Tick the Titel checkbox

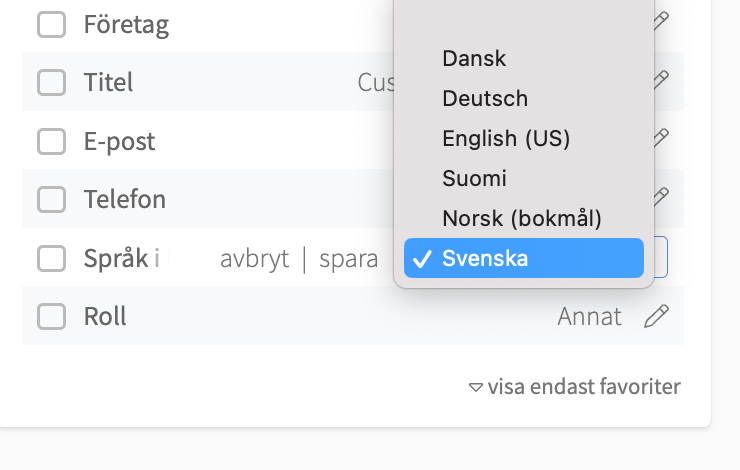[x=51, y=82]
